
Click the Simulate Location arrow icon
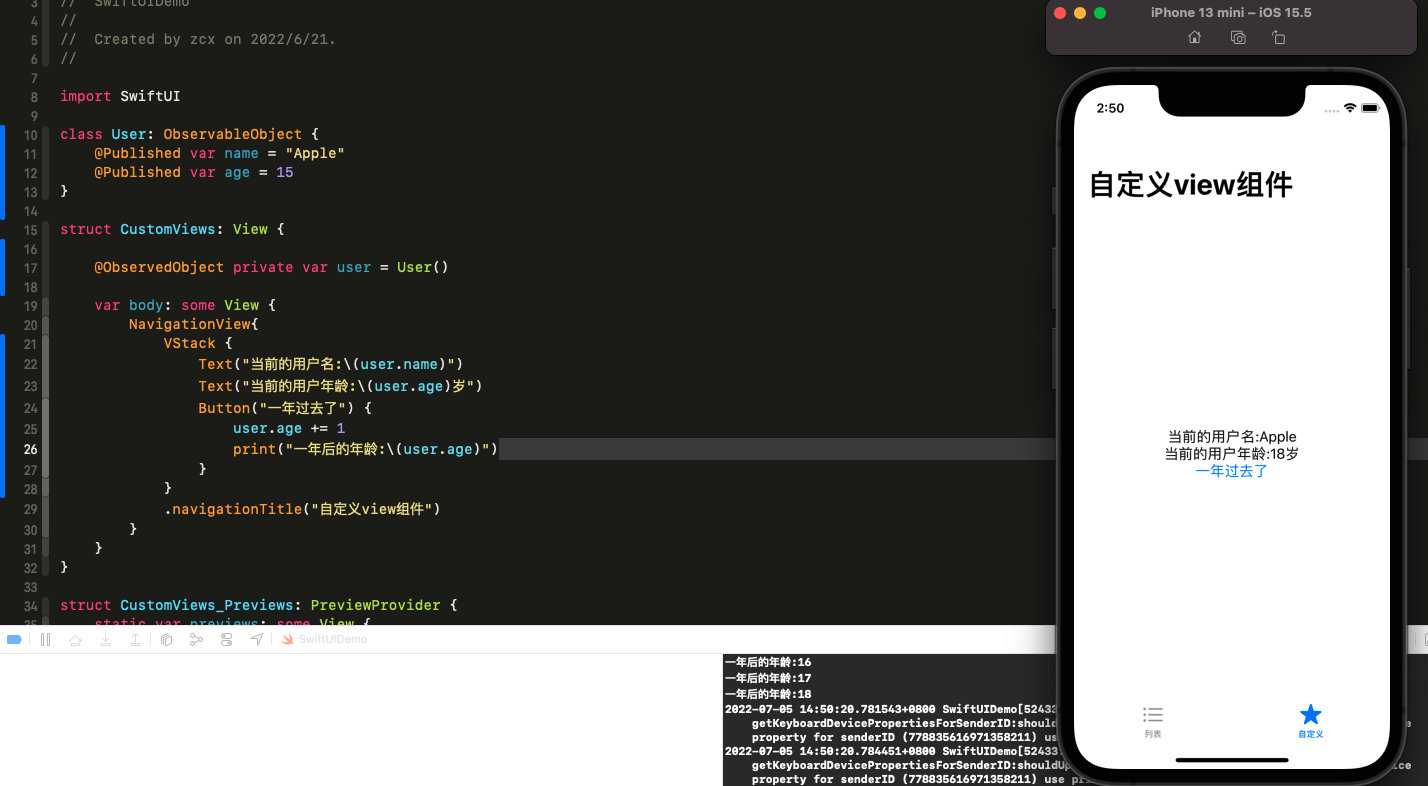pyautogui.click(x=257, y=639)
